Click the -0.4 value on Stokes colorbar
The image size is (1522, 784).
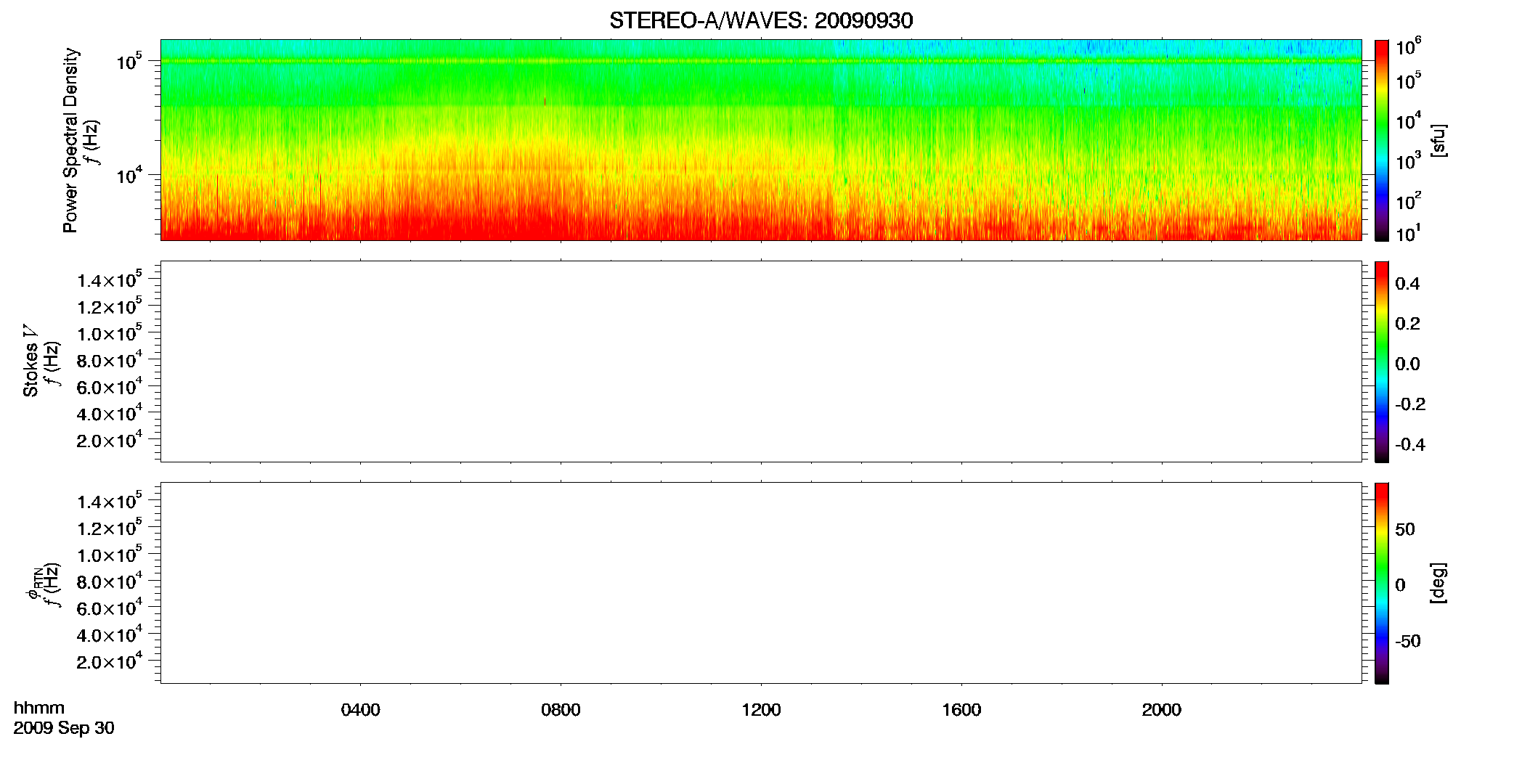1410,445
